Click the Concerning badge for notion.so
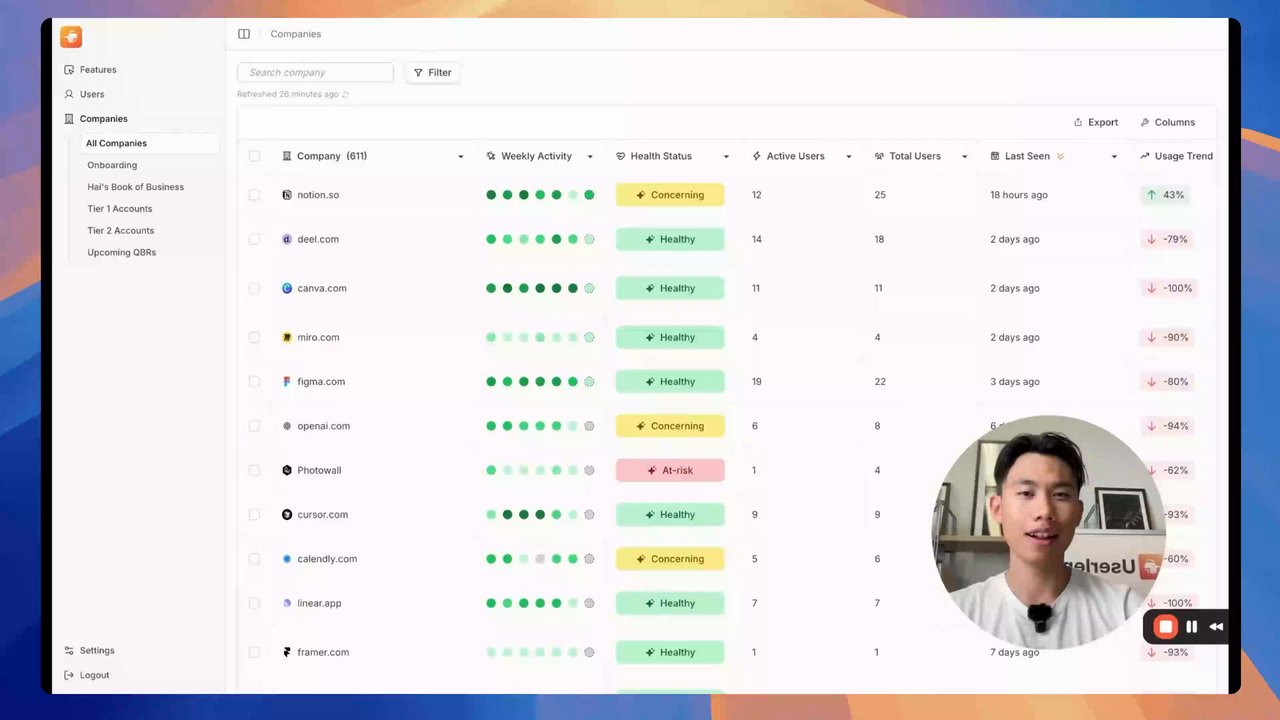 pyautogui.click(x=670, y=195)
